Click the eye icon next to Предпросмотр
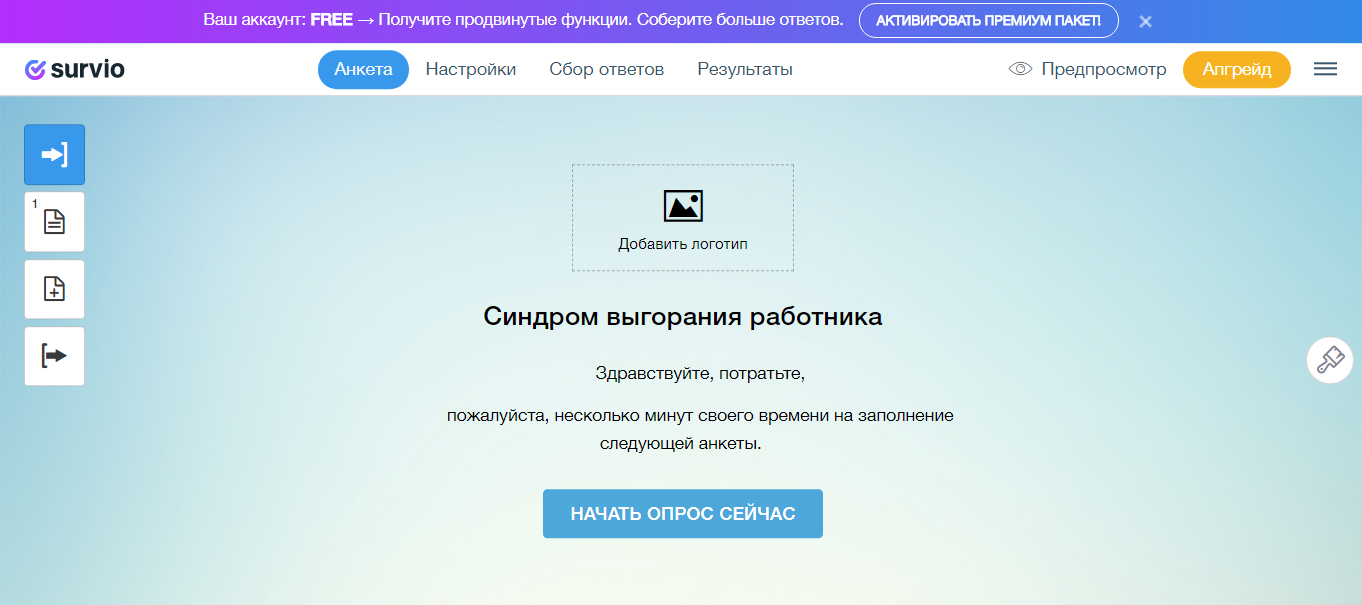This screenshot has height=605, width=1362. [1019, 69]
